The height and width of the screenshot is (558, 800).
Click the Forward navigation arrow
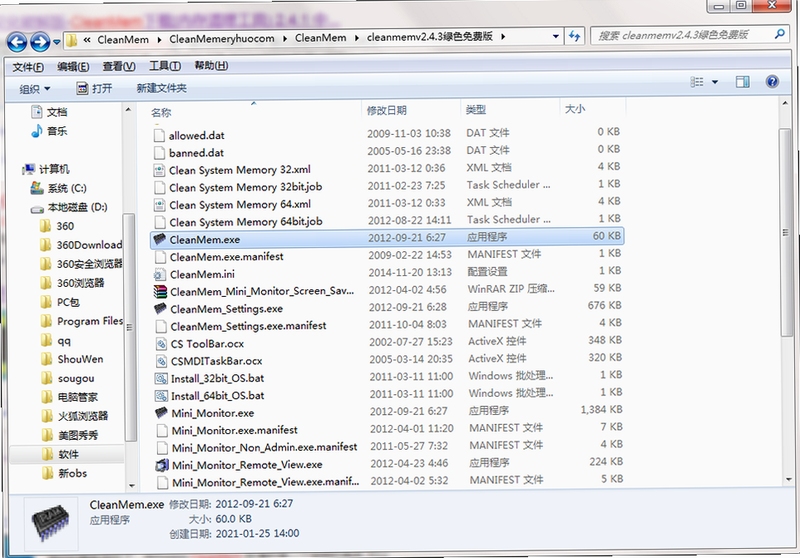click(40, 41)
